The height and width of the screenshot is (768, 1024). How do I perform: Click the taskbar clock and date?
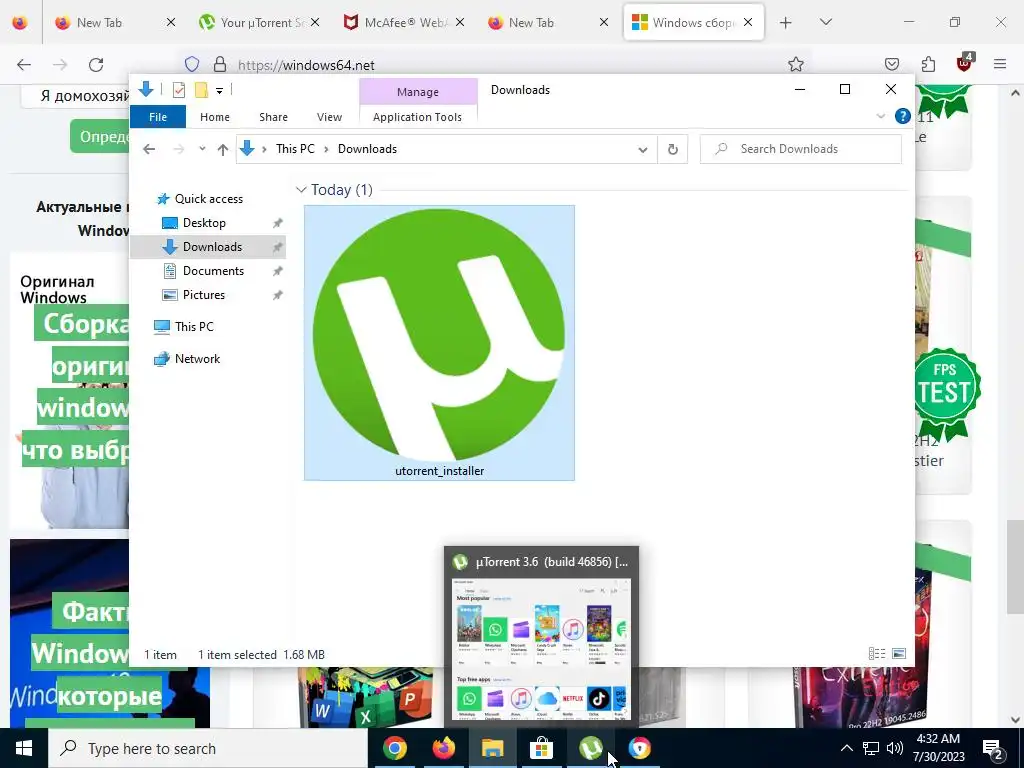pos(940,748)
